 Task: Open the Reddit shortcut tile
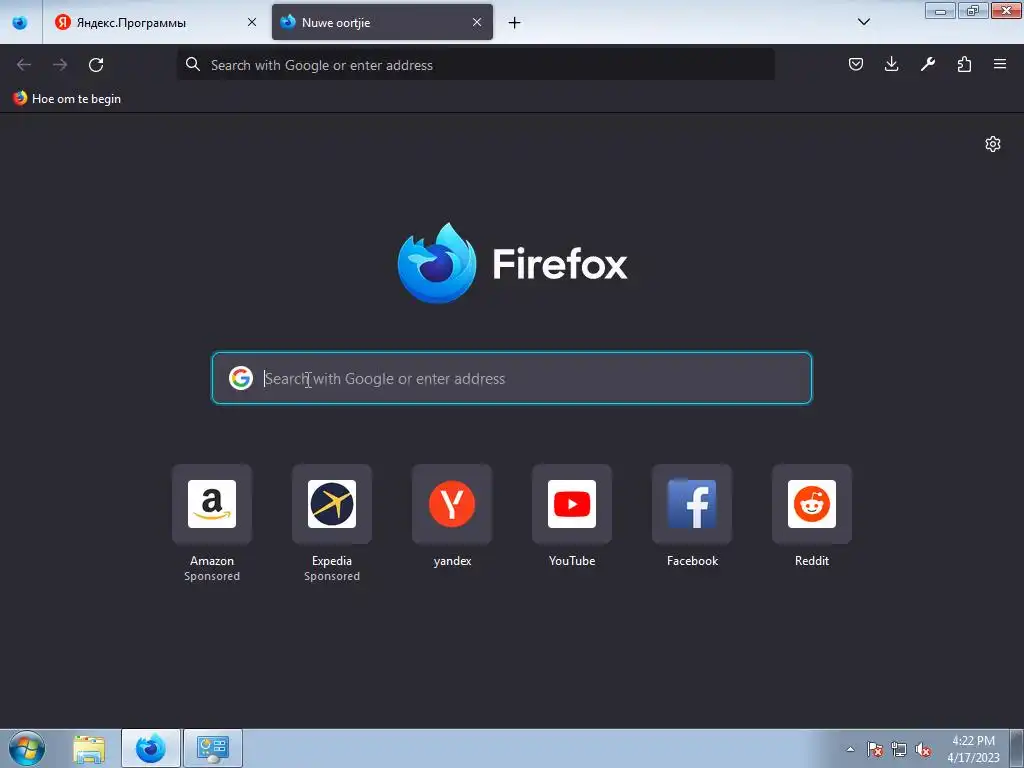(812, 504)
